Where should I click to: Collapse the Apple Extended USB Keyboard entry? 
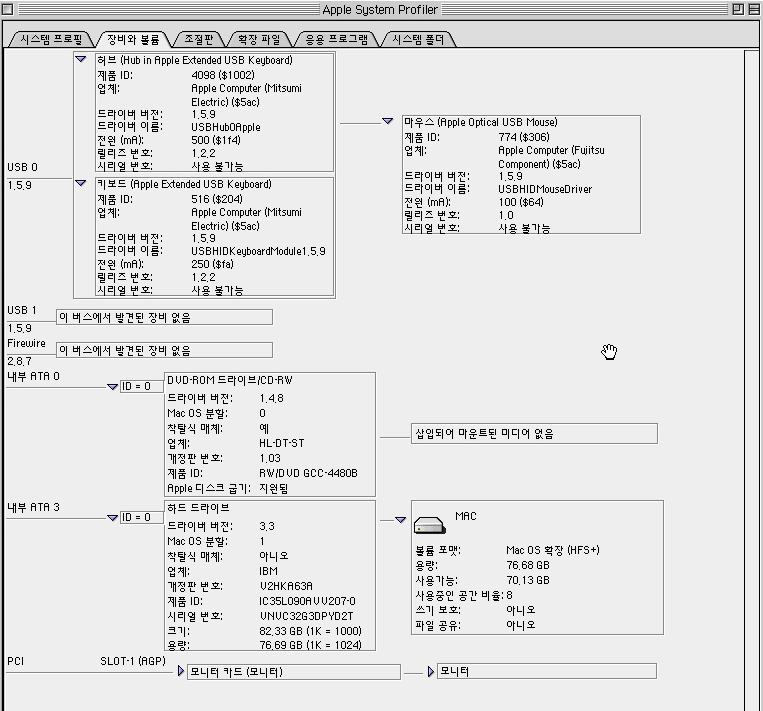(x=81, y=184)
